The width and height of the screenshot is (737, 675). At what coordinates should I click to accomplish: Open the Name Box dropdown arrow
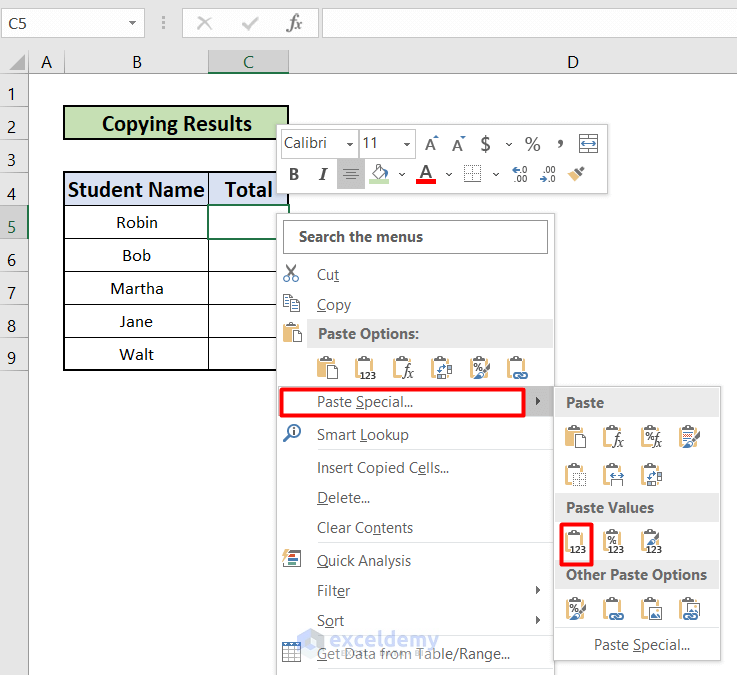pos(133,23)
